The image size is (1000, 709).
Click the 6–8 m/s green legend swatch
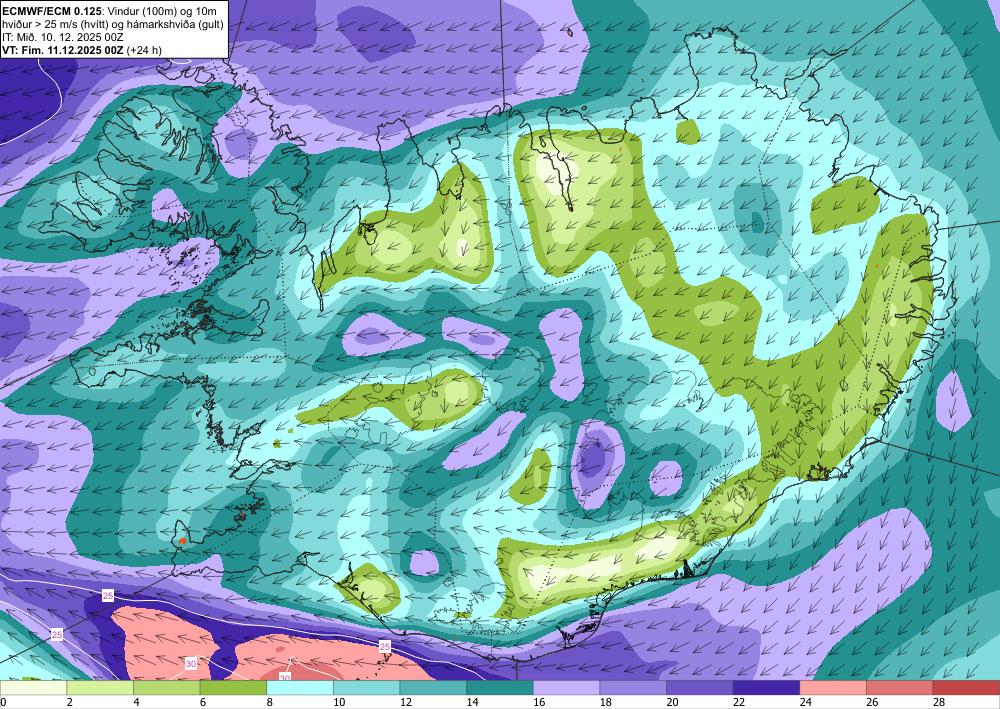[x=233, y=688]
